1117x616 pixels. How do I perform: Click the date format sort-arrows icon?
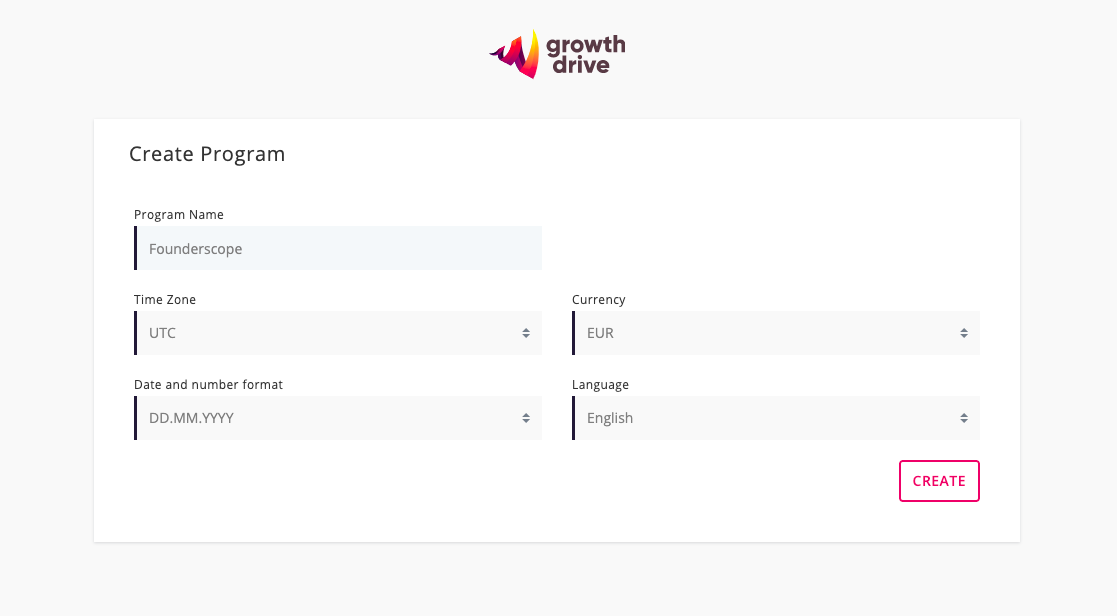click(x=526, y=418)
